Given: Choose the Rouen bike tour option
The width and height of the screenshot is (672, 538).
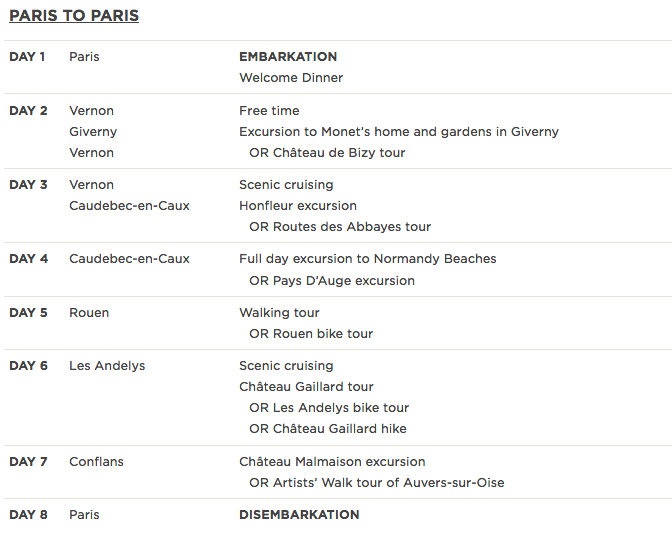Looking at the screenshot, I should point(311,334).
